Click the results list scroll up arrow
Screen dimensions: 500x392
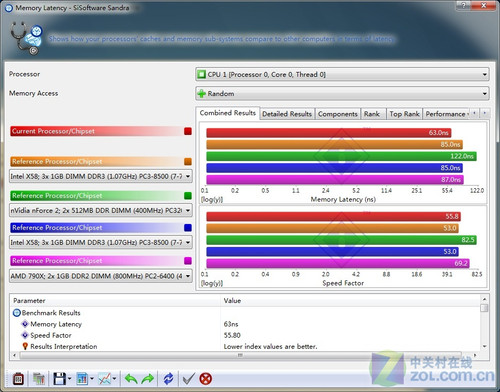click(x=484, y=299)
